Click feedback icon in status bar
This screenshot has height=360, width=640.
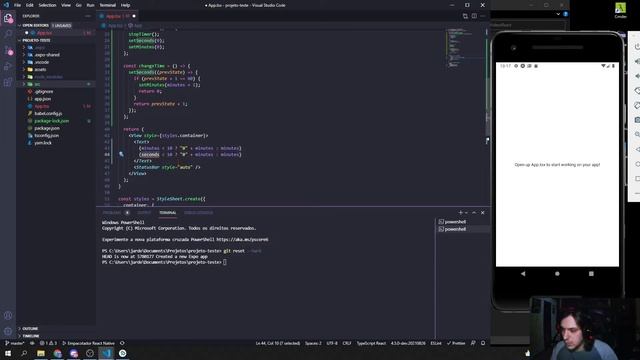473,343
